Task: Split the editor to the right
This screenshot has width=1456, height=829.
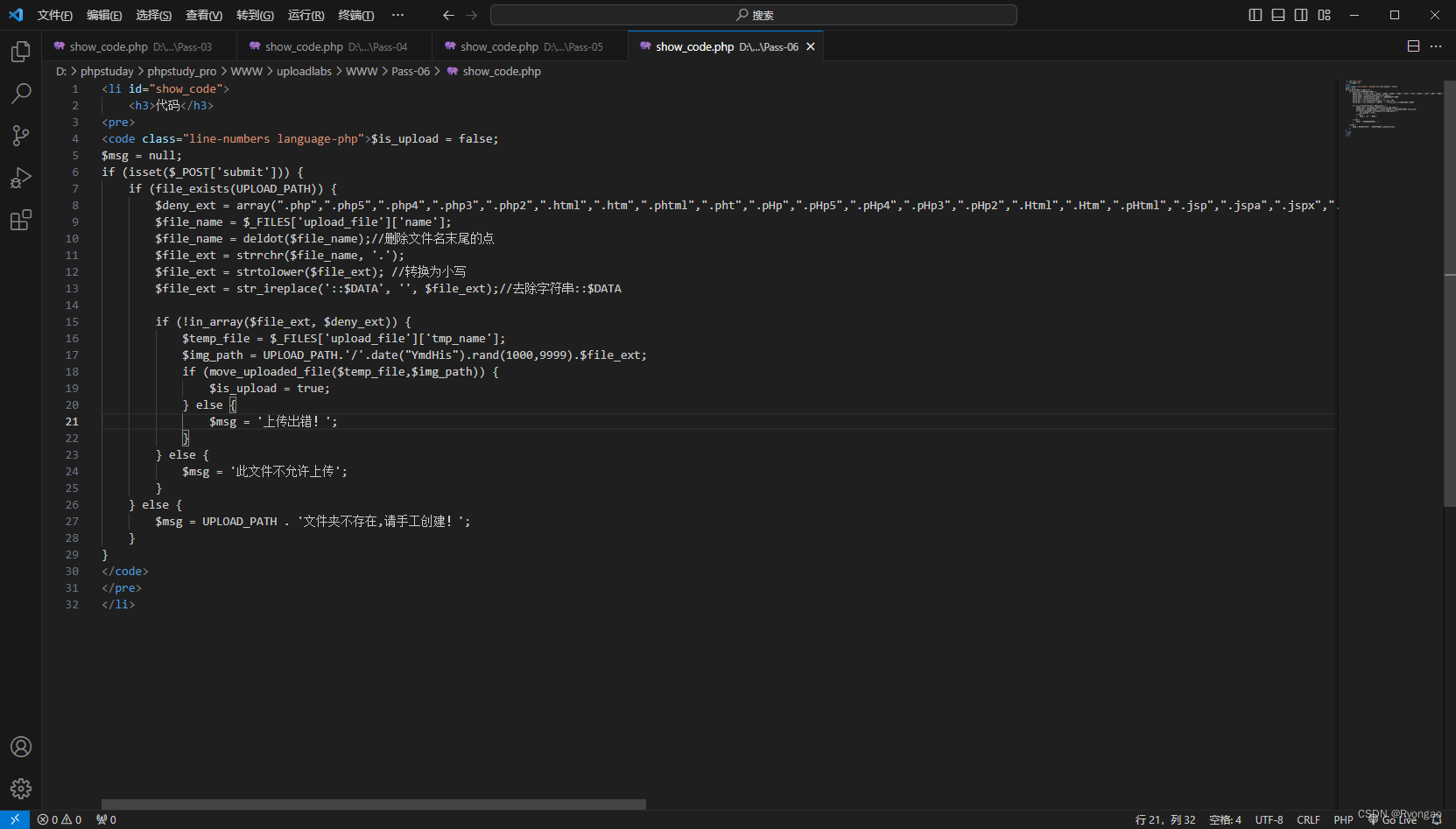Action: pos(1413,46)
